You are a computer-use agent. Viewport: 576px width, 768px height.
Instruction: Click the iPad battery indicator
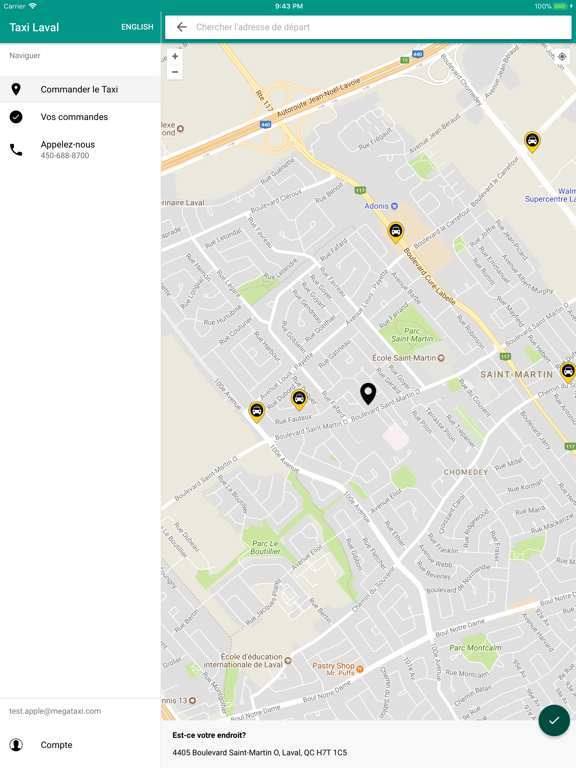(560, 6)
